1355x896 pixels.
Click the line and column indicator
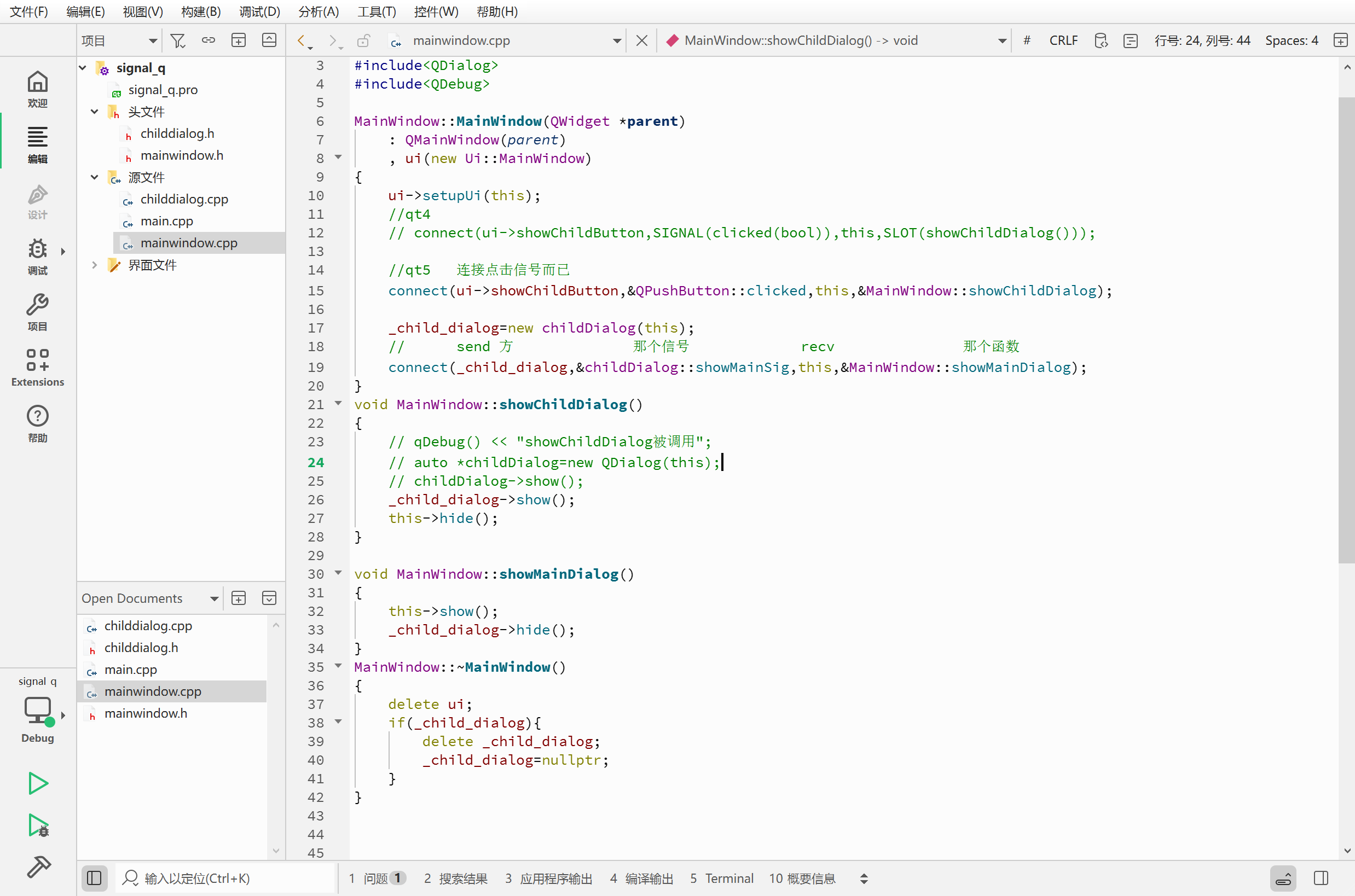(1202, 40)
